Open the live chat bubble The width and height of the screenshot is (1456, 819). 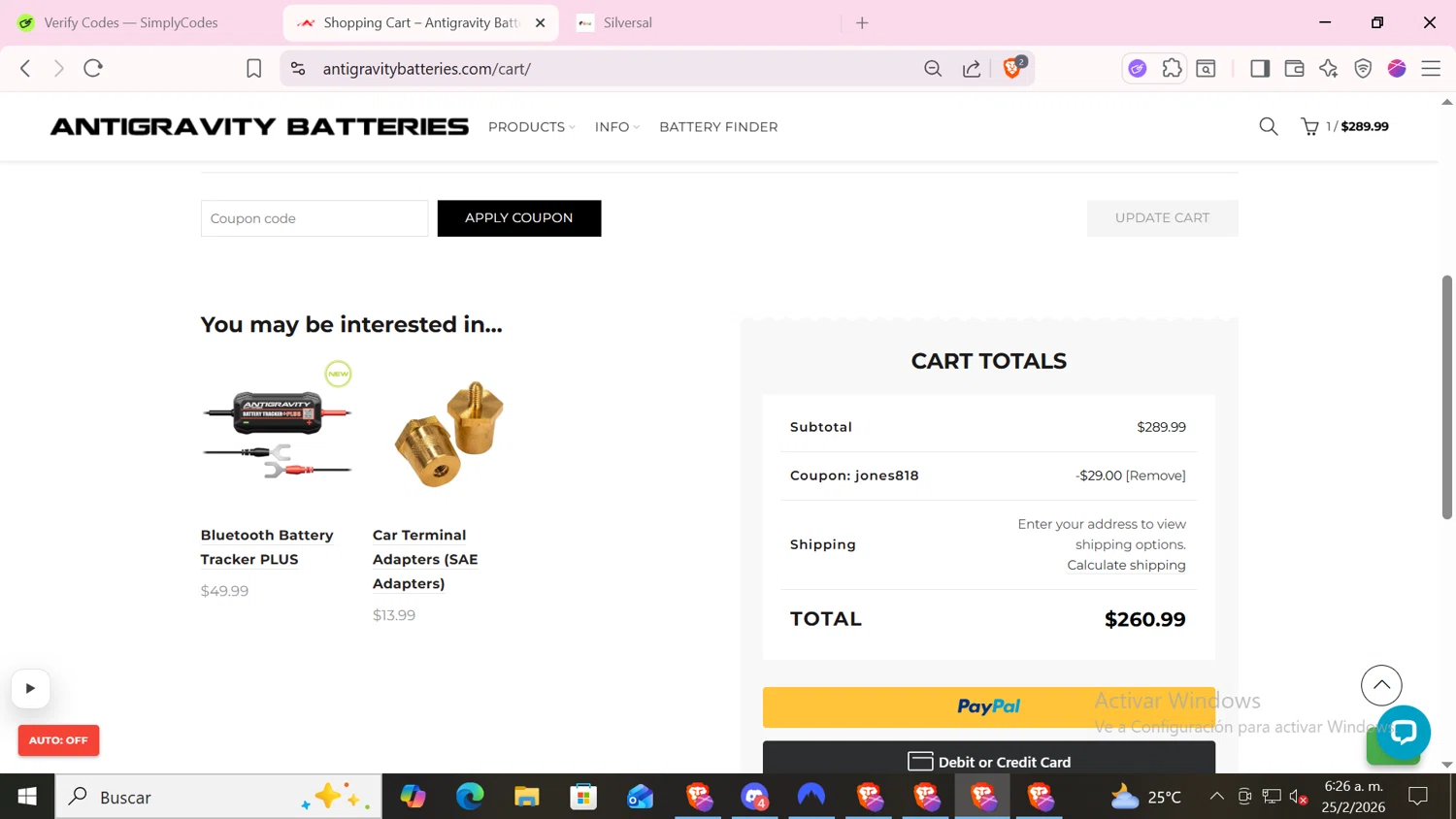pos(1403,732)
